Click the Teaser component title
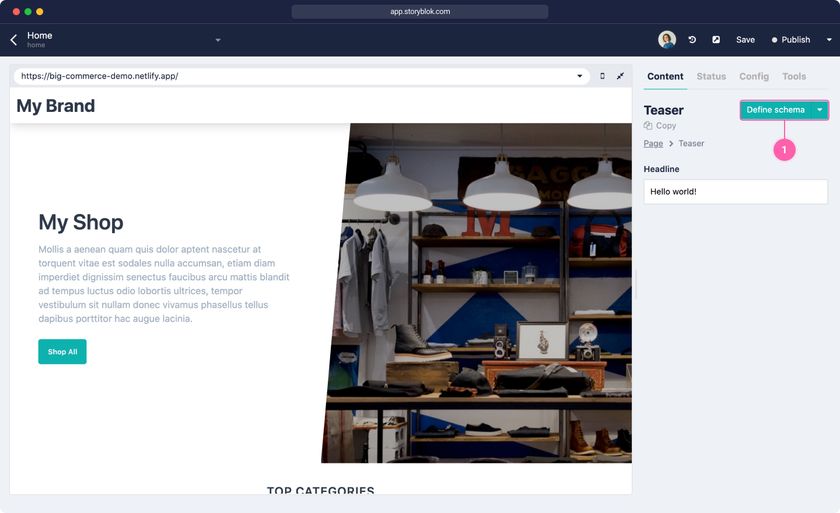 pos(663,110)
